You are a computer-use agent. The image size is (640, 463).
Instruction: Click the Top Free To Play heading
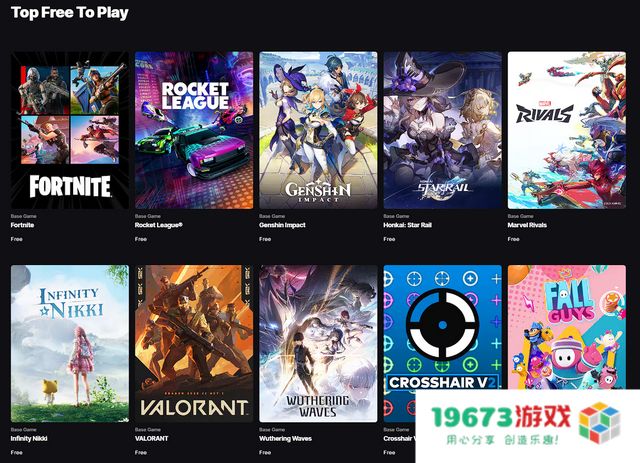point(70,13)
